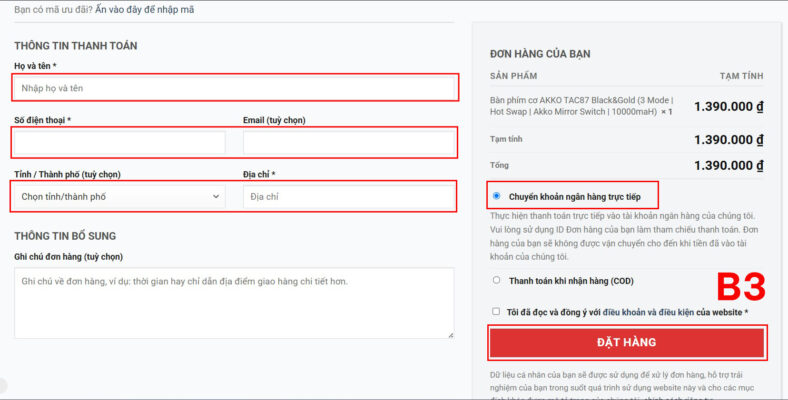Tick the terms and conditions agreement checkbox
The image size is (788, 400).
click(x=497, y=312)
